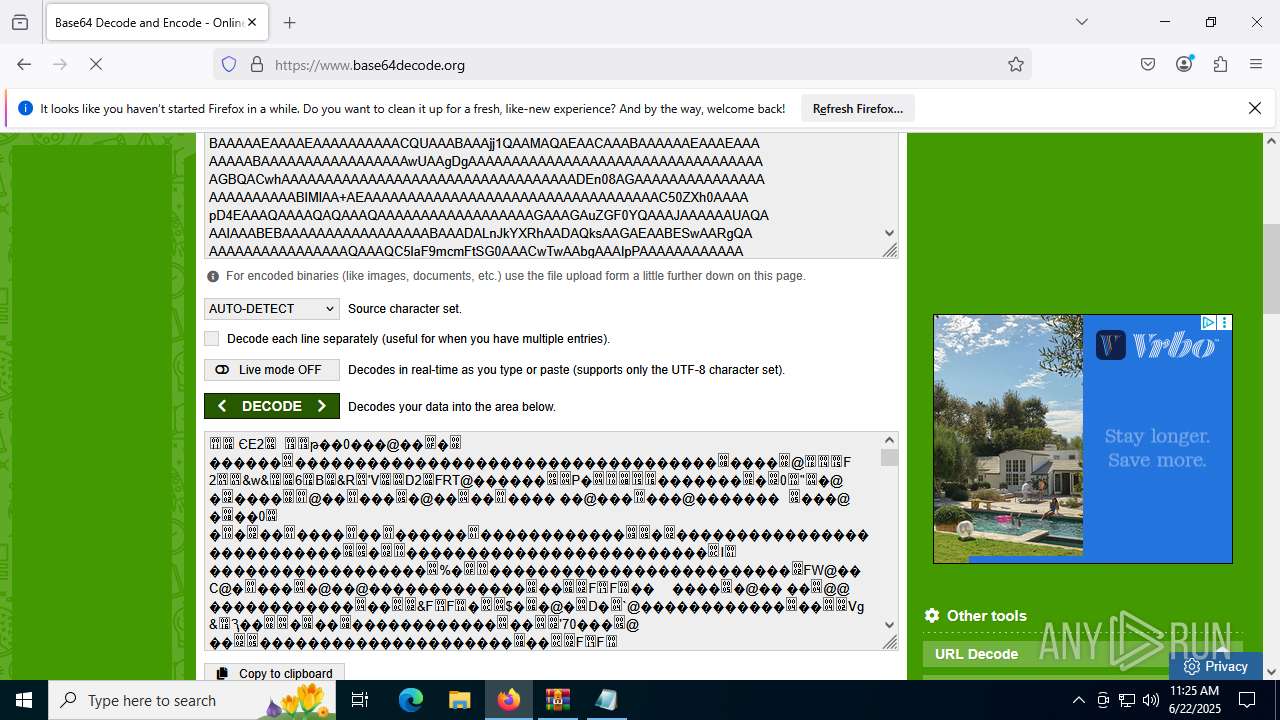Open the Pocket save icon
1280x720 pixels.
[1148, 64]
